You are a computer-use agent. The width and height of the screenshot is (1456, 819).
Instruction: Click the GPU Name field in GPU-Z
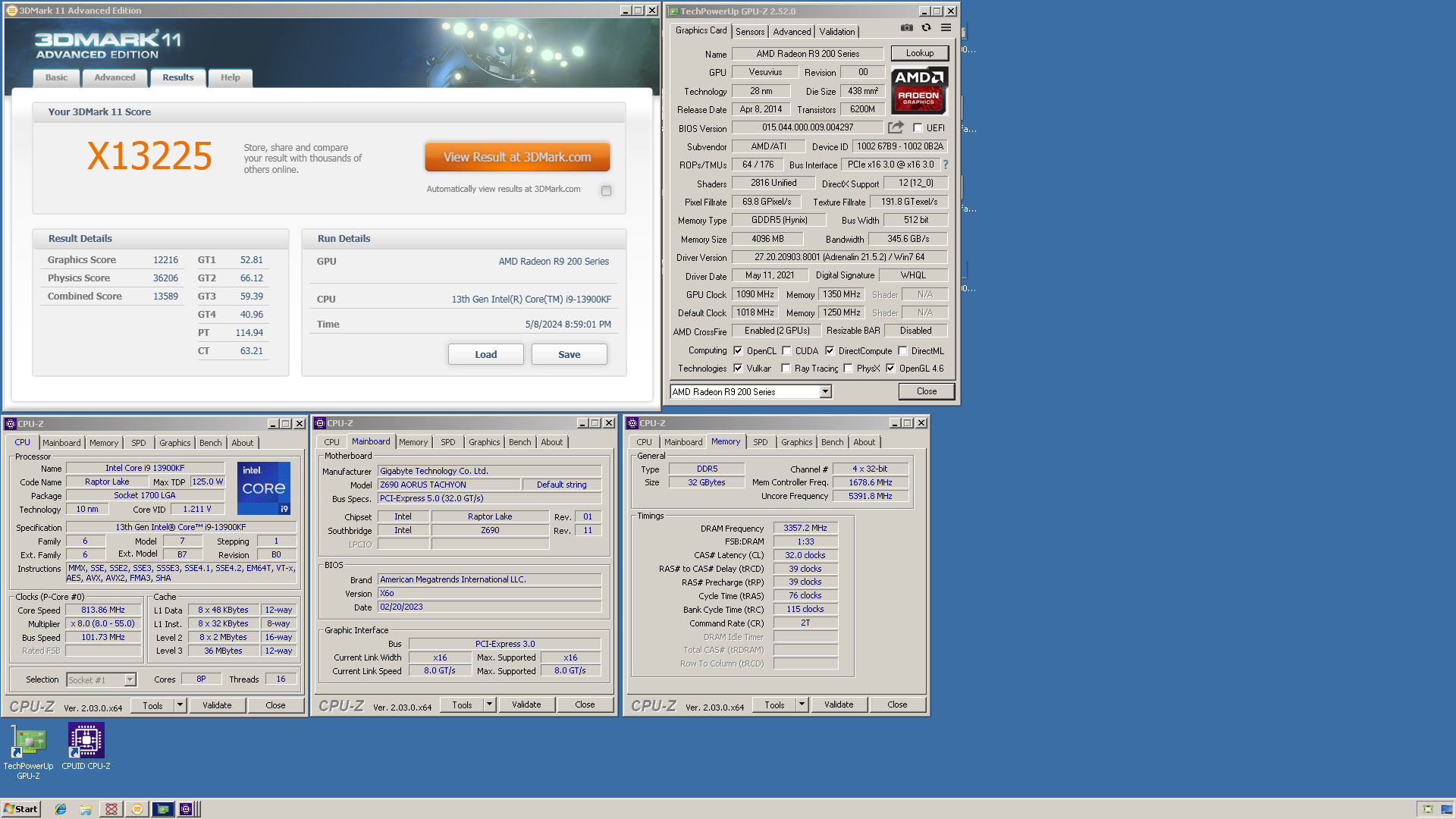(808, 54)
